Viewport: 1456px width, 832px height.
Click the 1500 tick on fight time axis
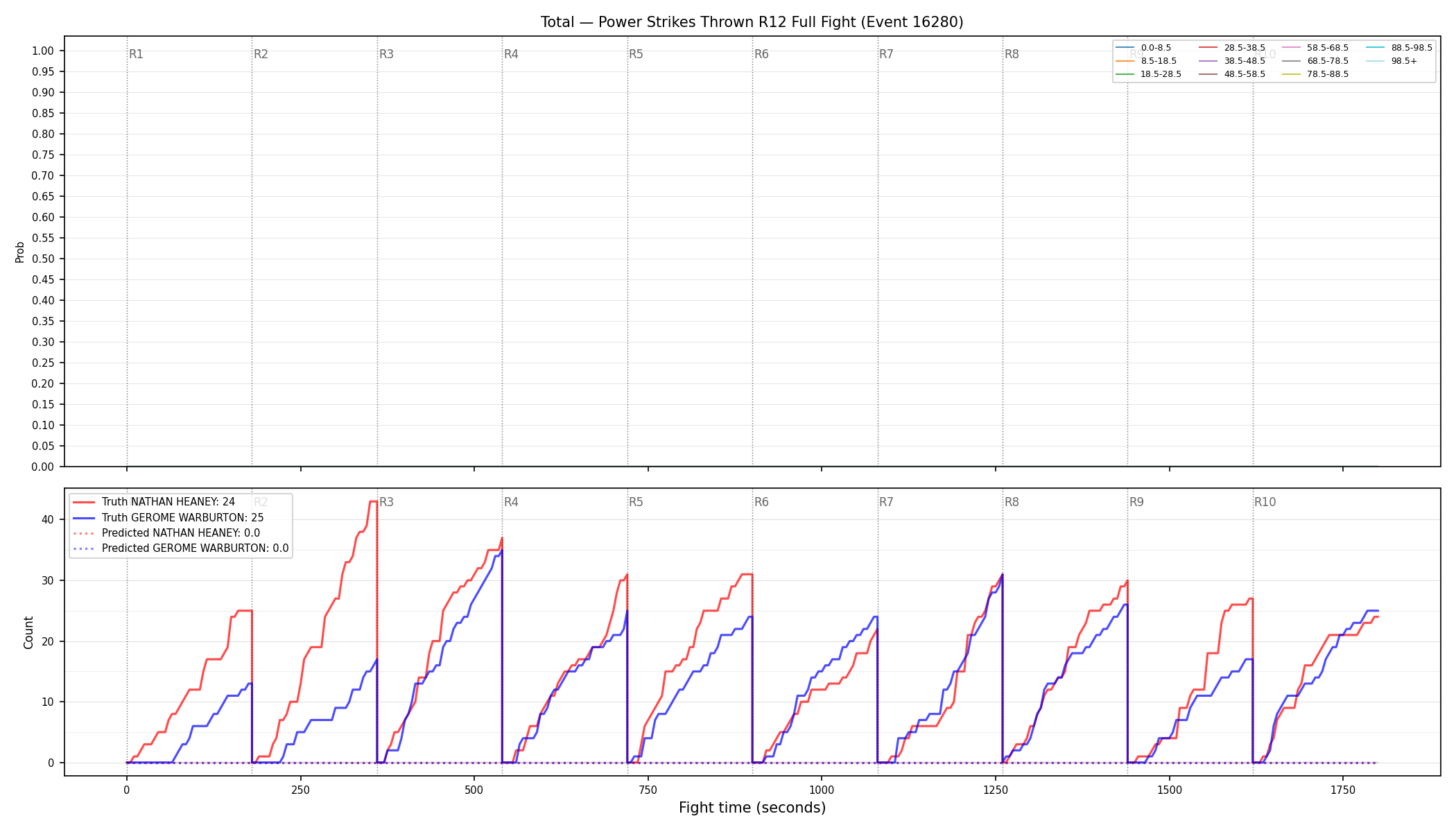[x=1170, y=790]
